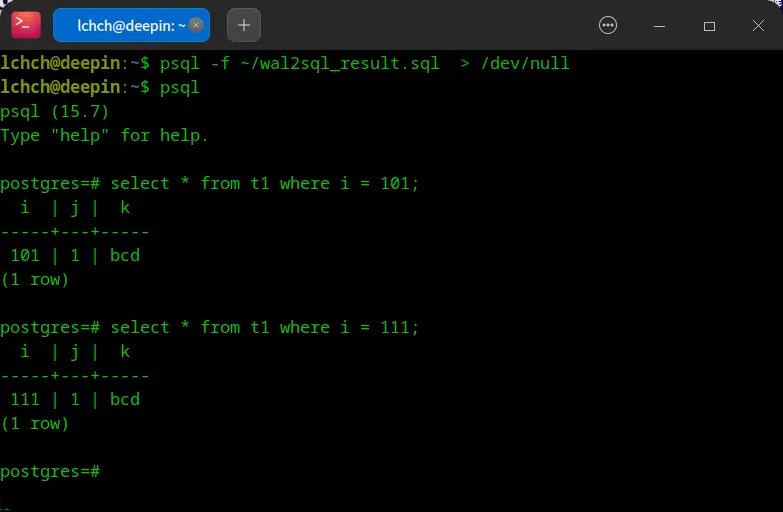Click the Type "help" for help line

click(105, 135)
